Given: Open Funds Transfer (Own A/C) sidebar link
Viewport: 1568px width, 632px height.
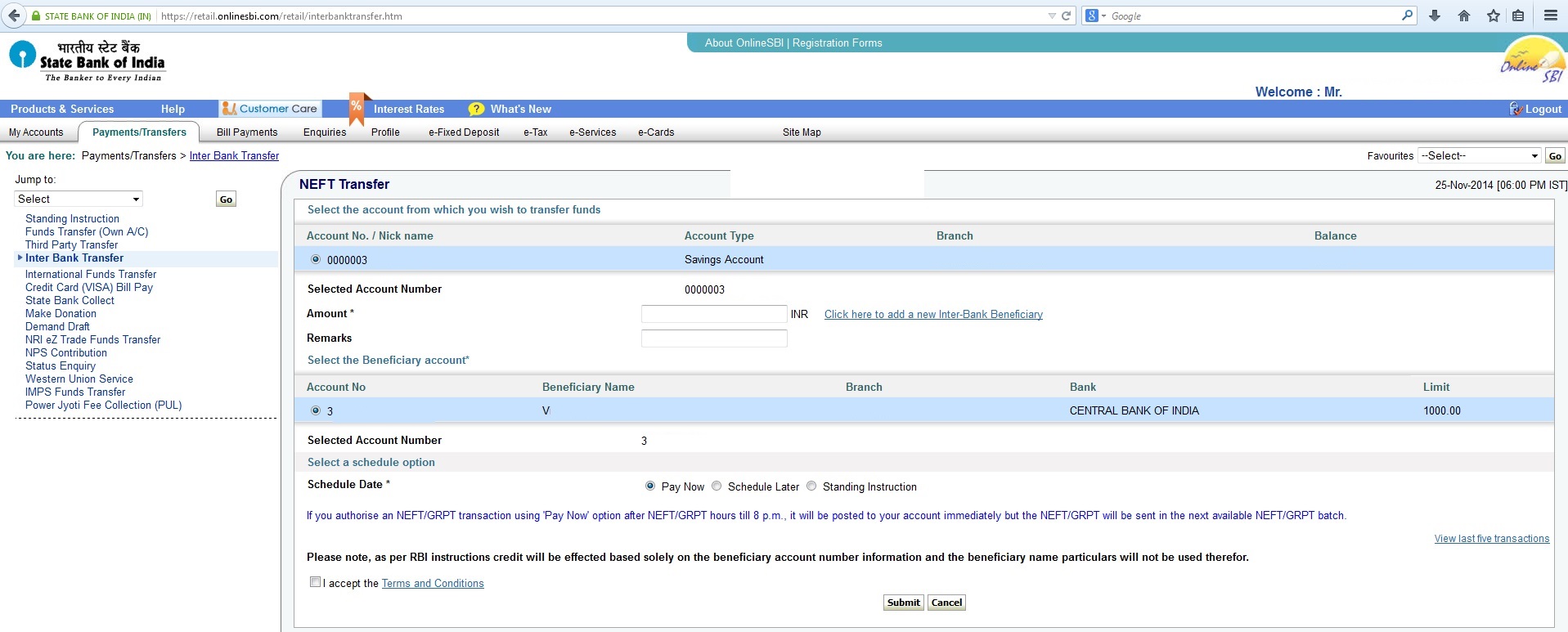Looking at the screenshot, I should coord(87,231).
